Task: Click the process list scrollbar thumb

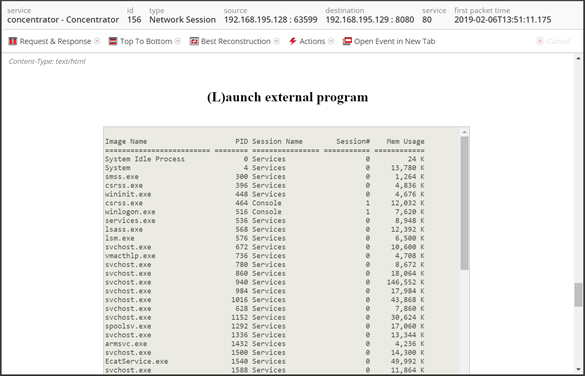Action: point(464,203)
